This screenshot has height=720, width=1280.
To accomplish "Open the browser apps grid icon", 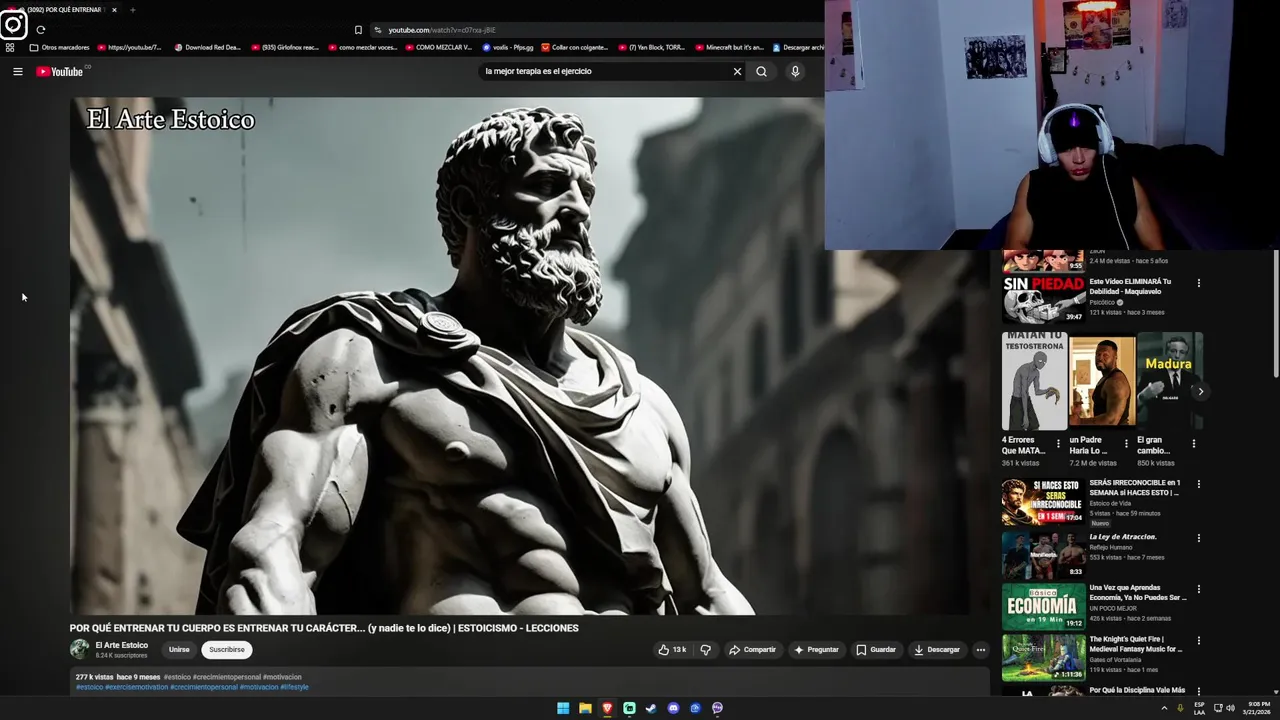I will click(x=10, y=47).
